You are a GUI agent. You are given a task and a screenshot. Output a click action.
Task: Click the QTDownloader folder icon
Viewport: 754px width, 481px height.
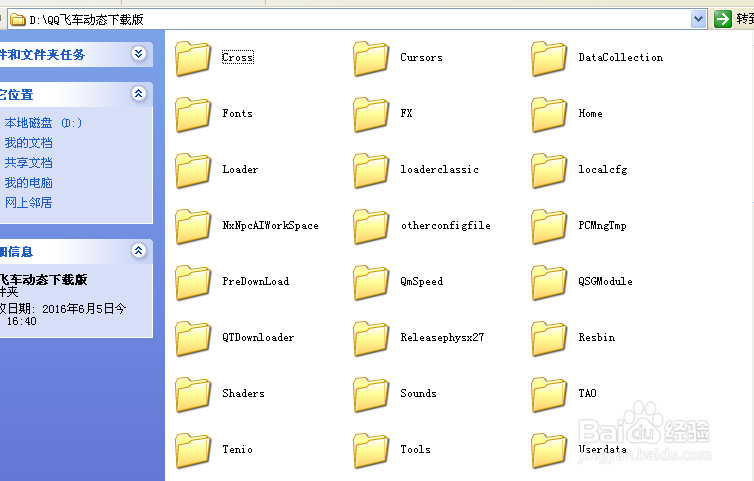pos(193,339)
